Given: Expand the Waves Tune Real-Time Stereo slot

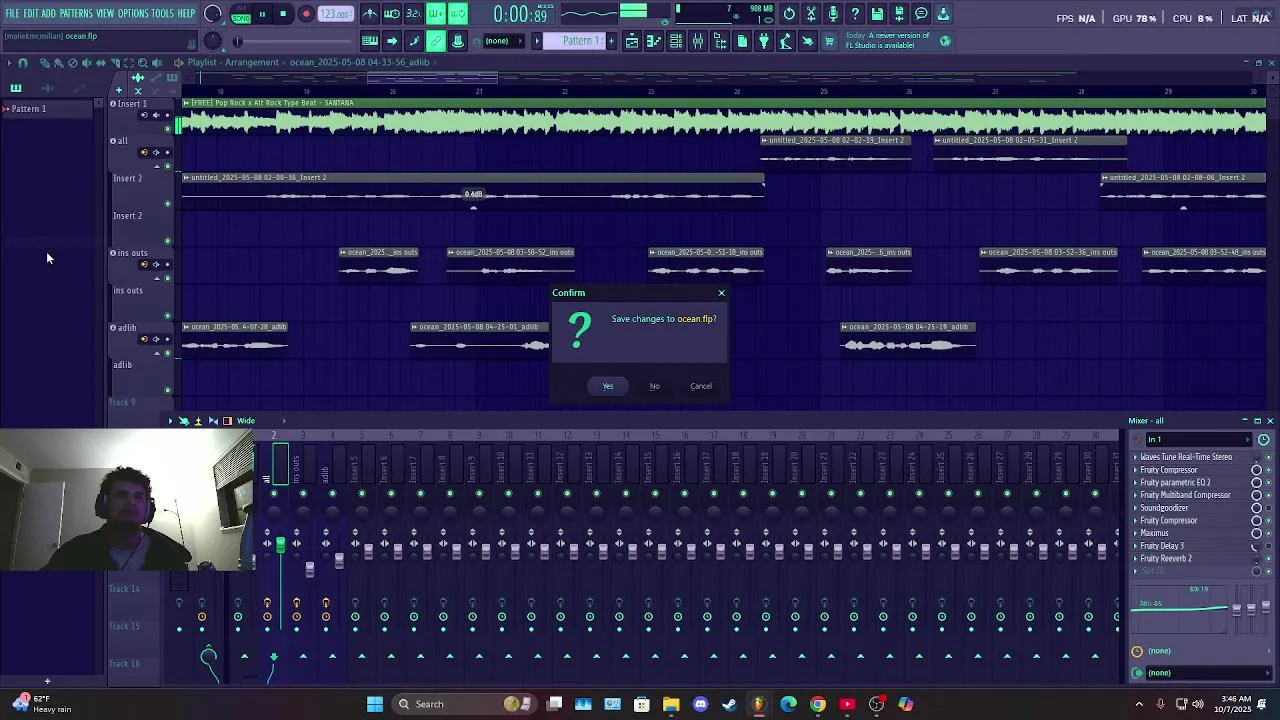Looking at the screenshot, I should pyautogui.click(x=1136, y=457).
